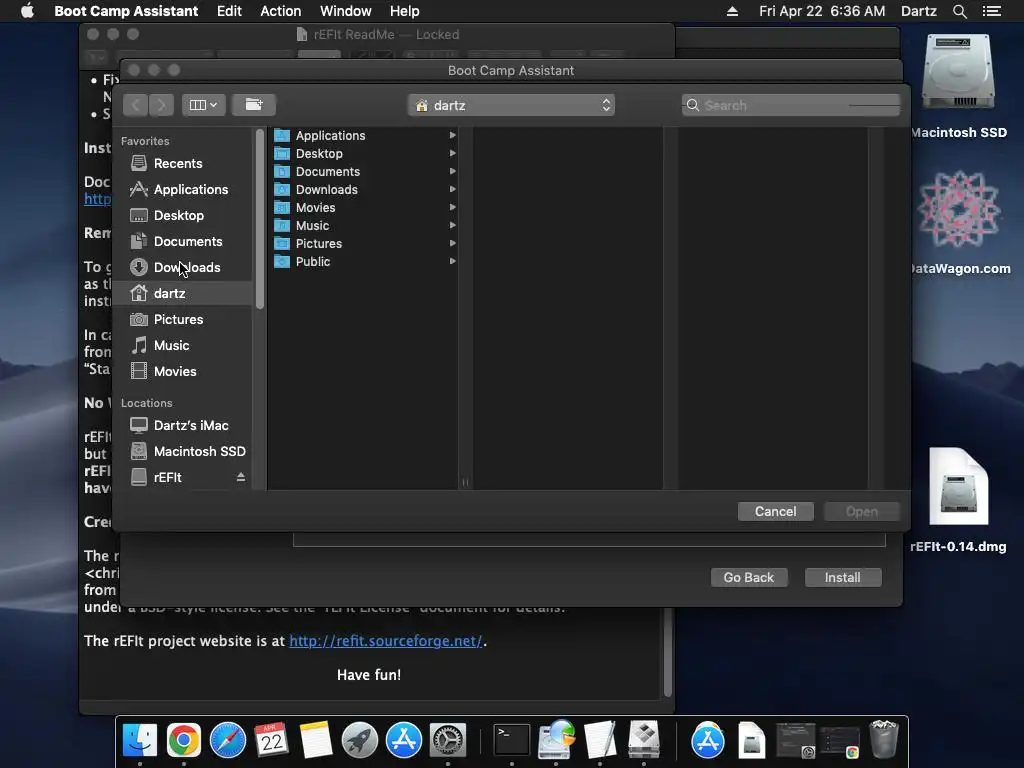Viewport: 1024px width, 768px height.
Task: Open the Boot Camp Assistant menu
Action: 126,11
